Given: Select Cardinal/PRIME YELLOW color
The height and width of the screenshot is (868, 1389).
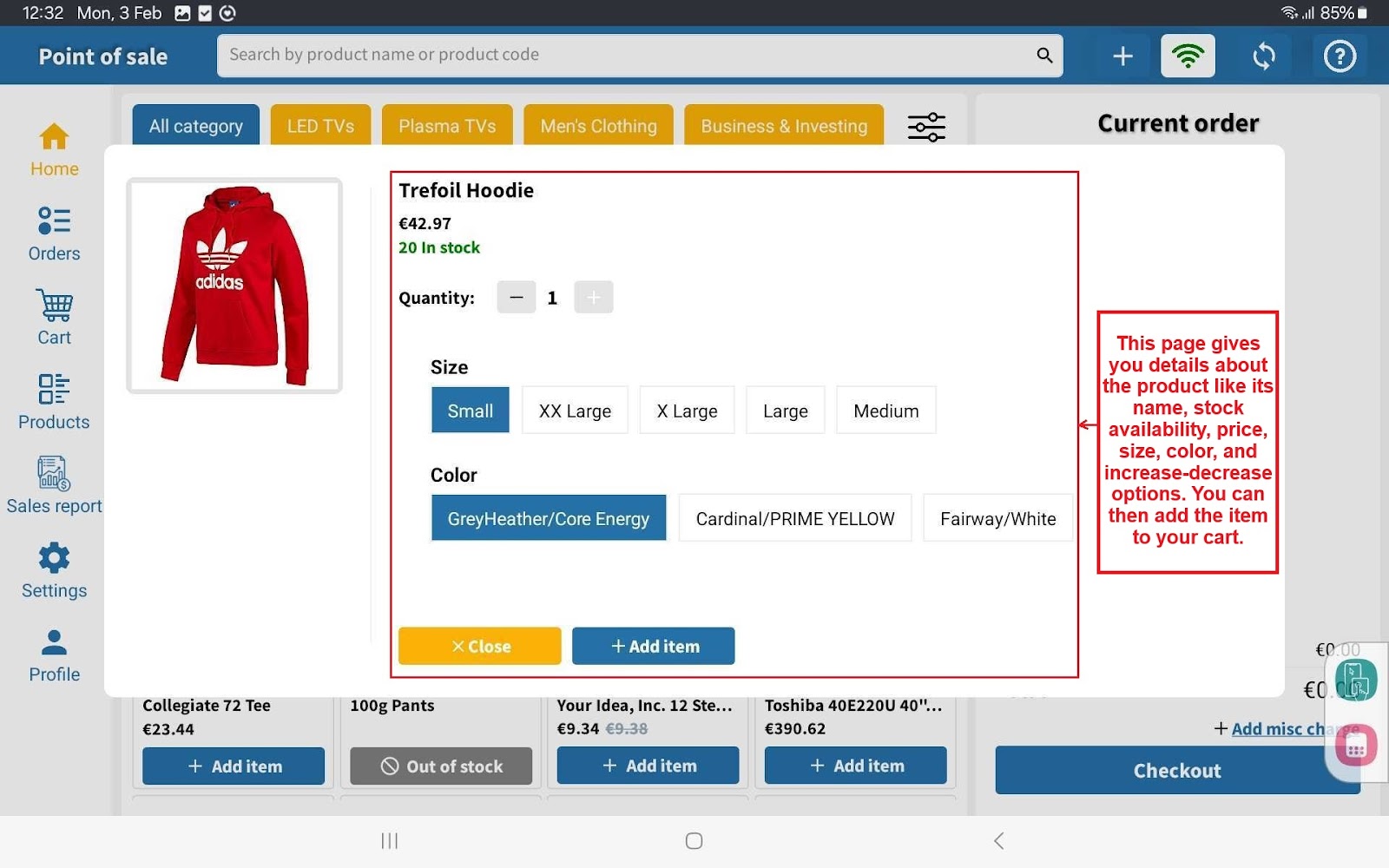Looking at the screenshot, I should click(794, 518).
